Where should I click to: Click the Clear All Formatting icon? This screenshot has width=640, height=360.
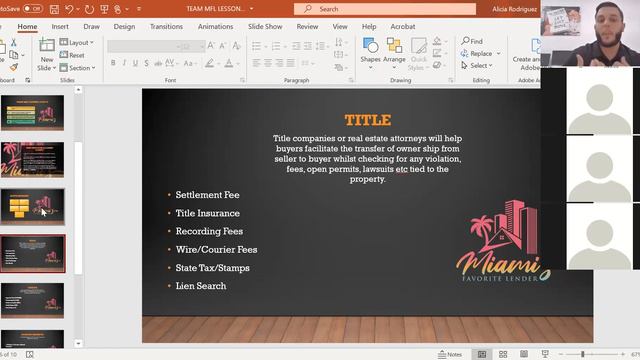(x=237, y=46)
